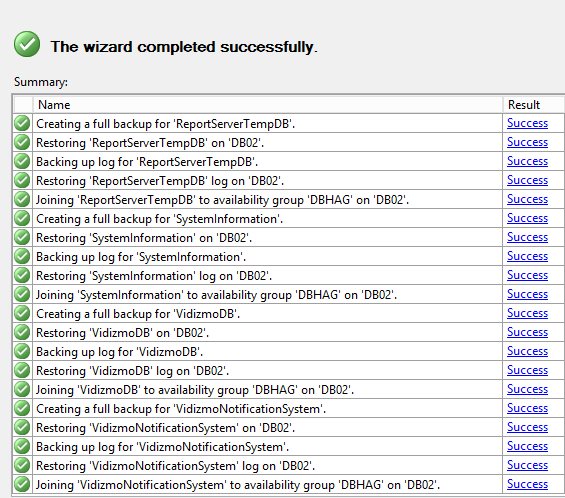
Task: Click green check icon for 'Creating a full backup for ReportServerTempDB'
Action: tap(22, 123)
